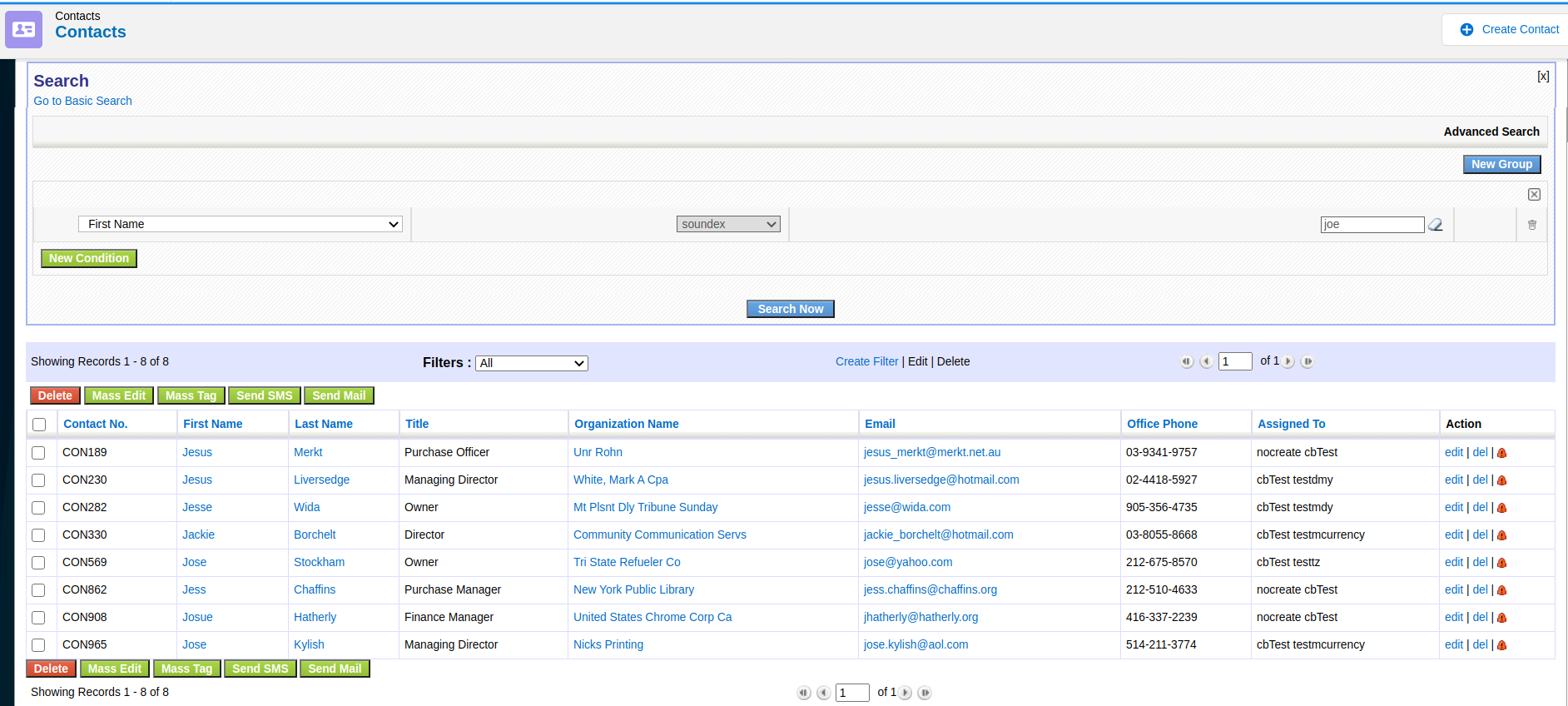Viewport: 1568px width, 706px height.
Task: Click the Create Filter link
Action: (x=867, y=361)
